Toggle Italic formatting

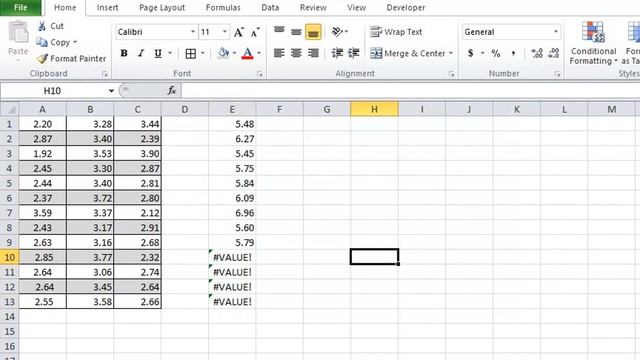141,53
